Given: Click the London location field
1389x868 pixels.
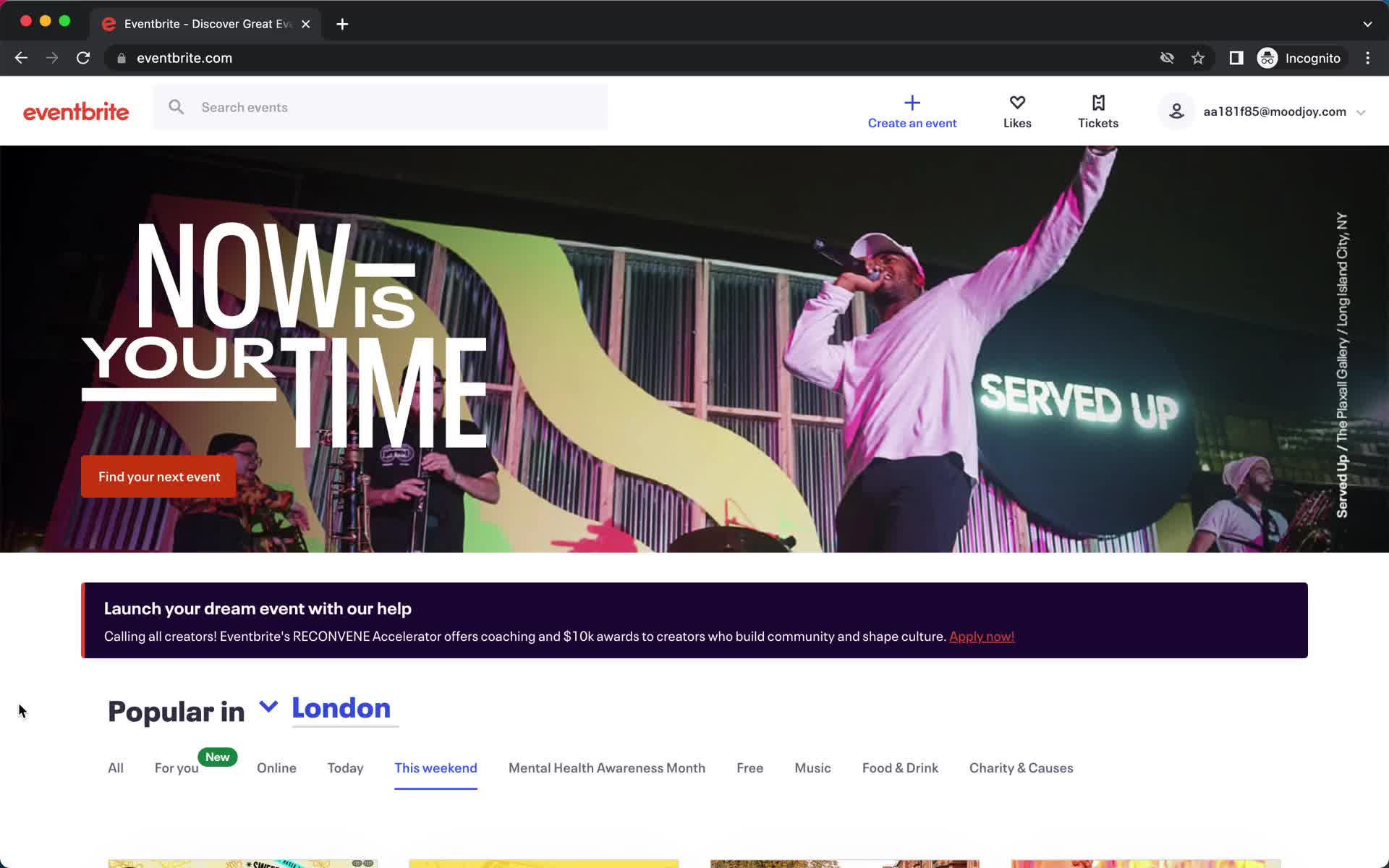Looking at the screenshot, I should (345, 709).
